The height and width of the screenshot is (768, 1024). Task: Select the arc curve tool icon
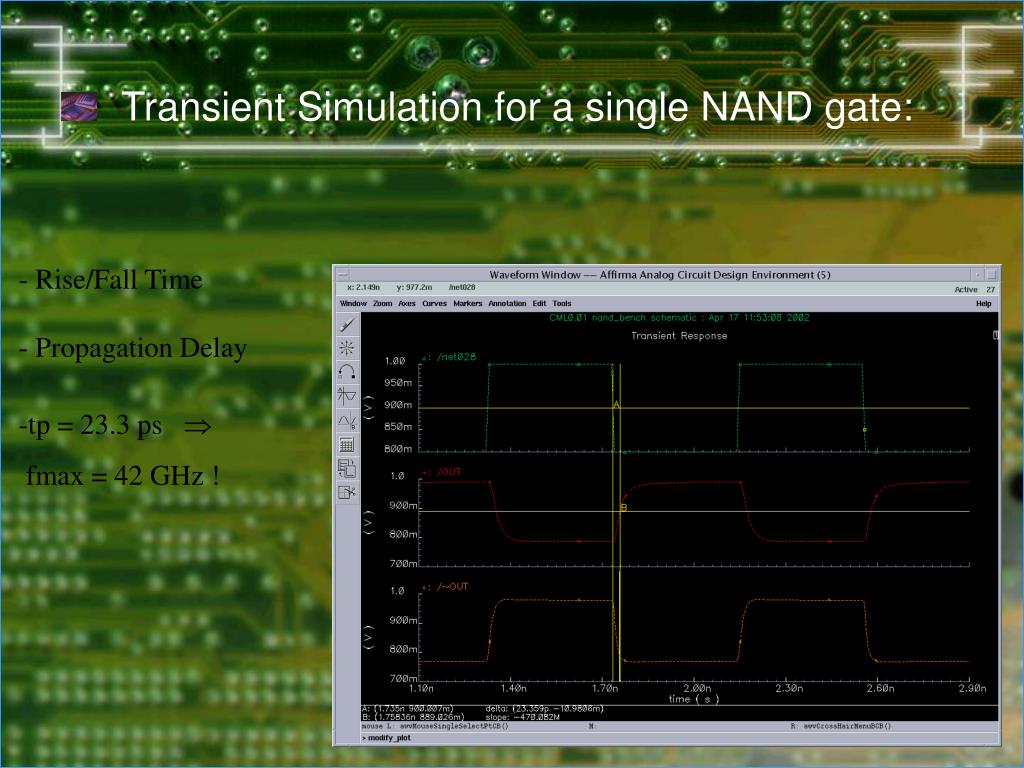347,372
